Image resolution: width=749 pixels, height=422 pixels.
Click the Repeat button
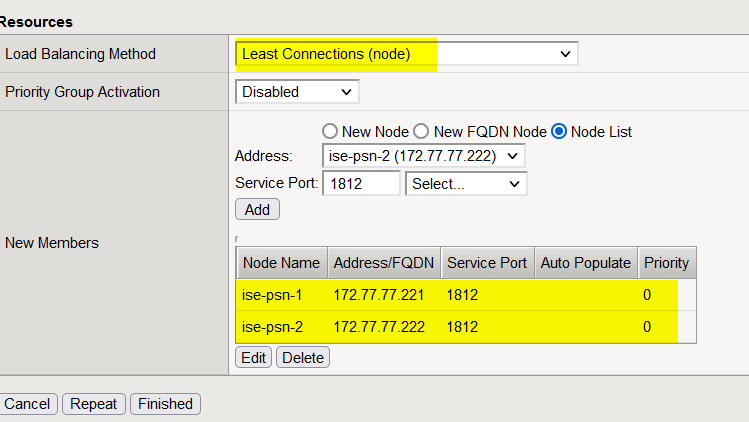[x=94, y=404]
